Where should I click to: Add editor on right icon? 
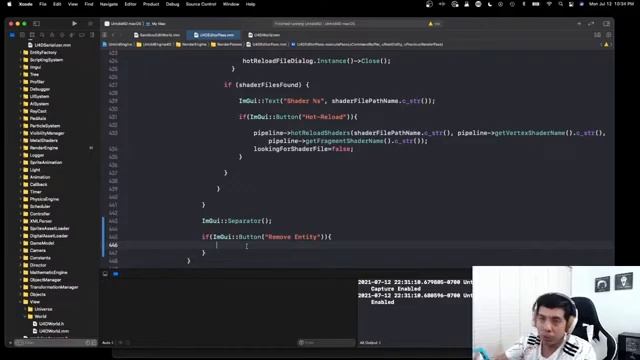pos(608,35)
